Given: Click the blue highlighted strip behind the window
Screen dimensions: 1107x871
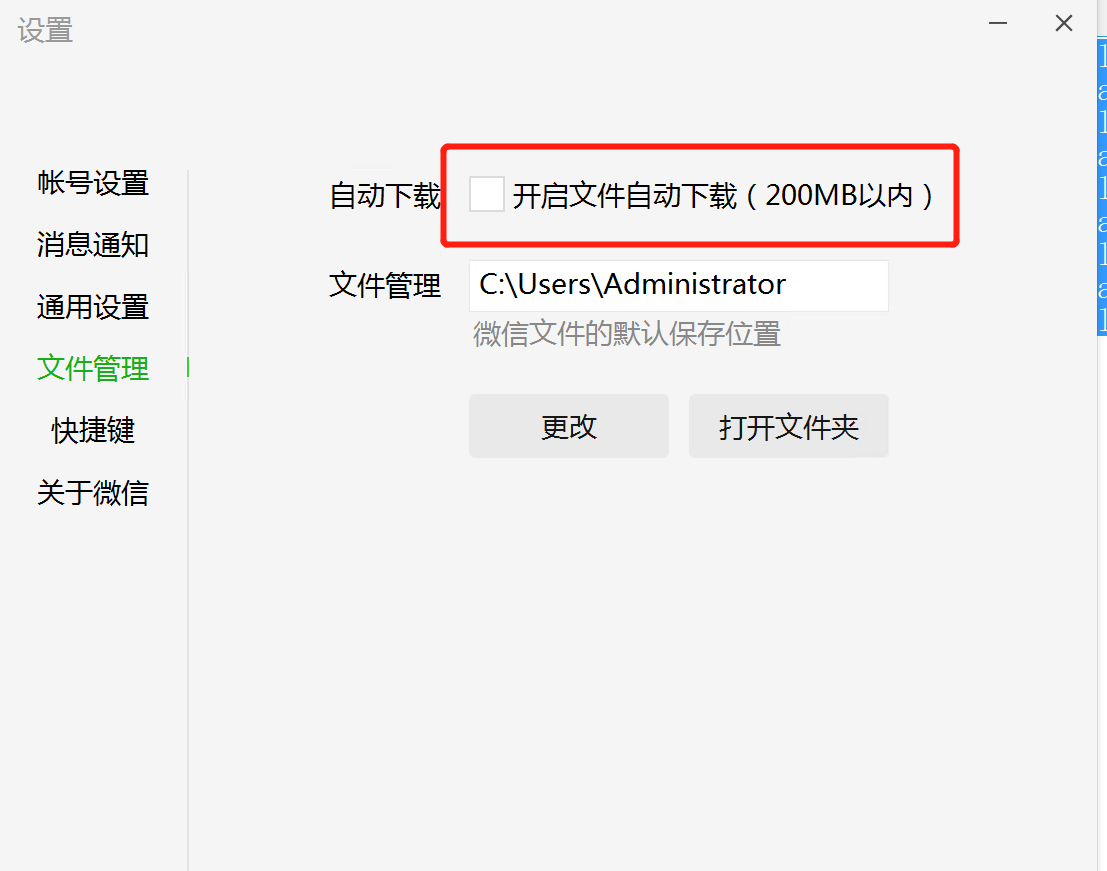Looking at the screenshot, I should pyautogui.click(x=1102, y=186).
